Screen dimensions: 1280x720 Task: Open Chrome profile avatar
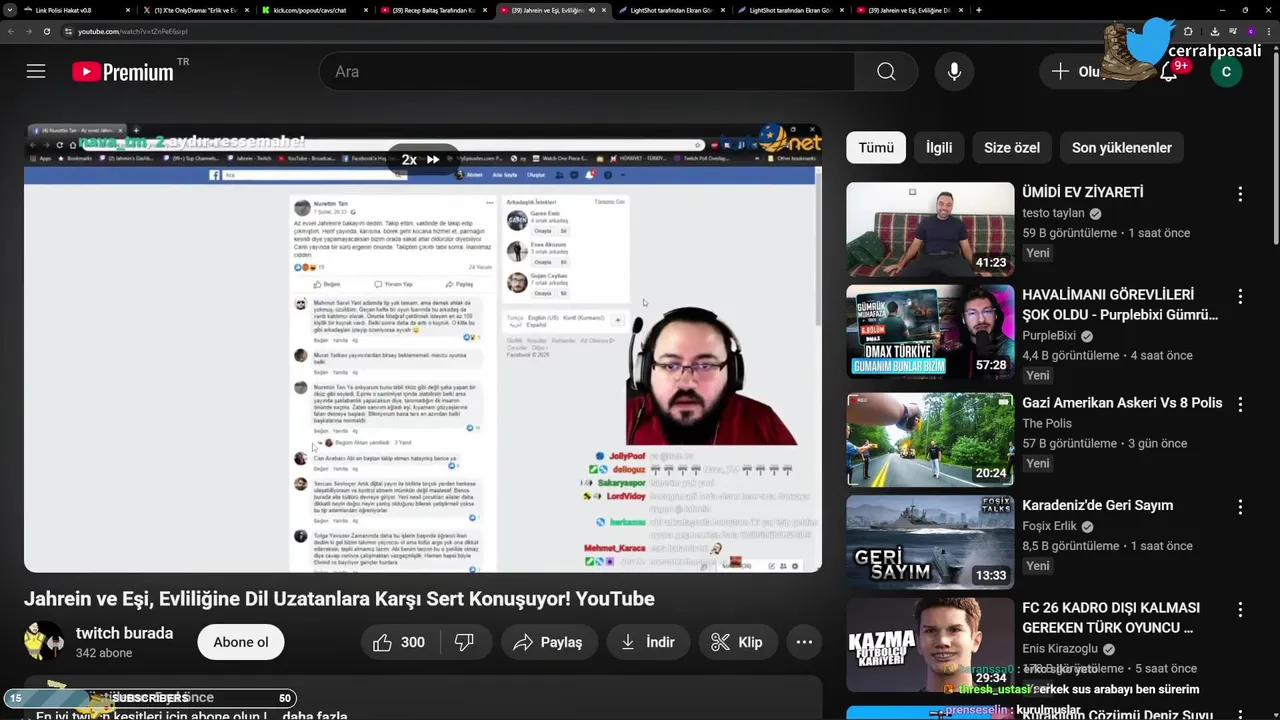[x=1250, y=31]
